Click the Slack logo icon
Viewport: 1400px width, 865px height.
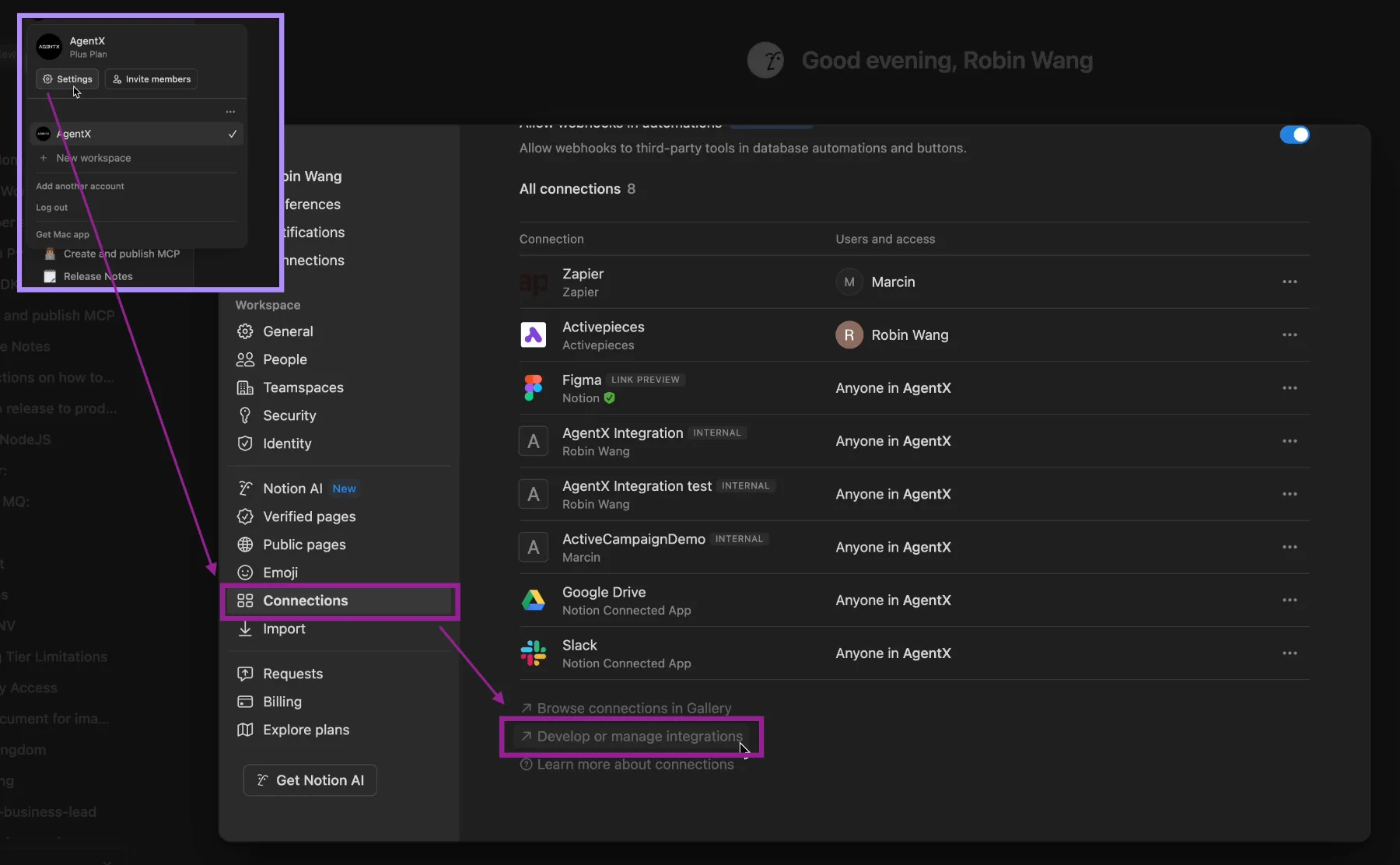pyautogui.click(x=534, y=653)
